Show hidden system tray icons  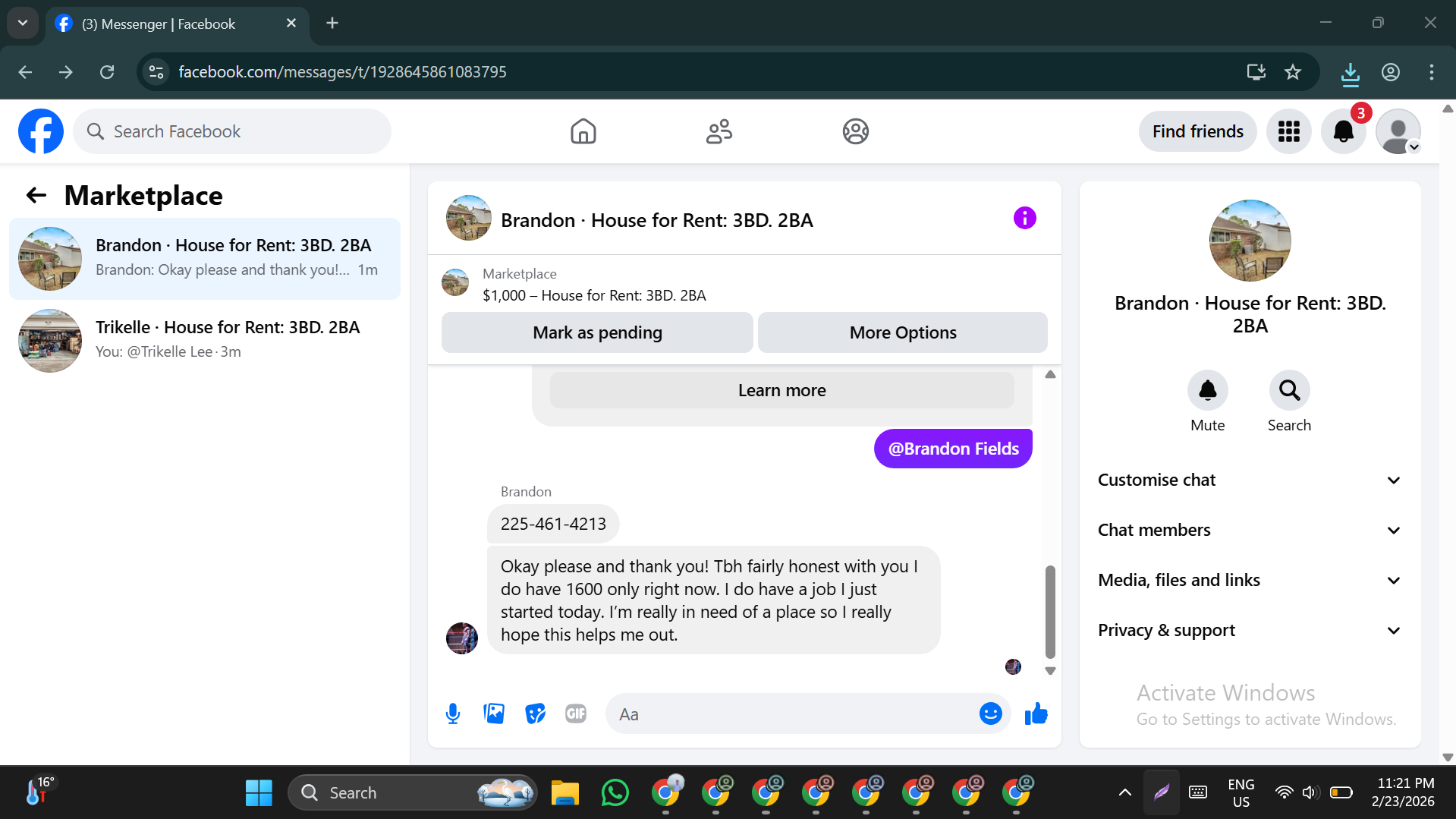pyautogui.click(x=1124, y=792)
